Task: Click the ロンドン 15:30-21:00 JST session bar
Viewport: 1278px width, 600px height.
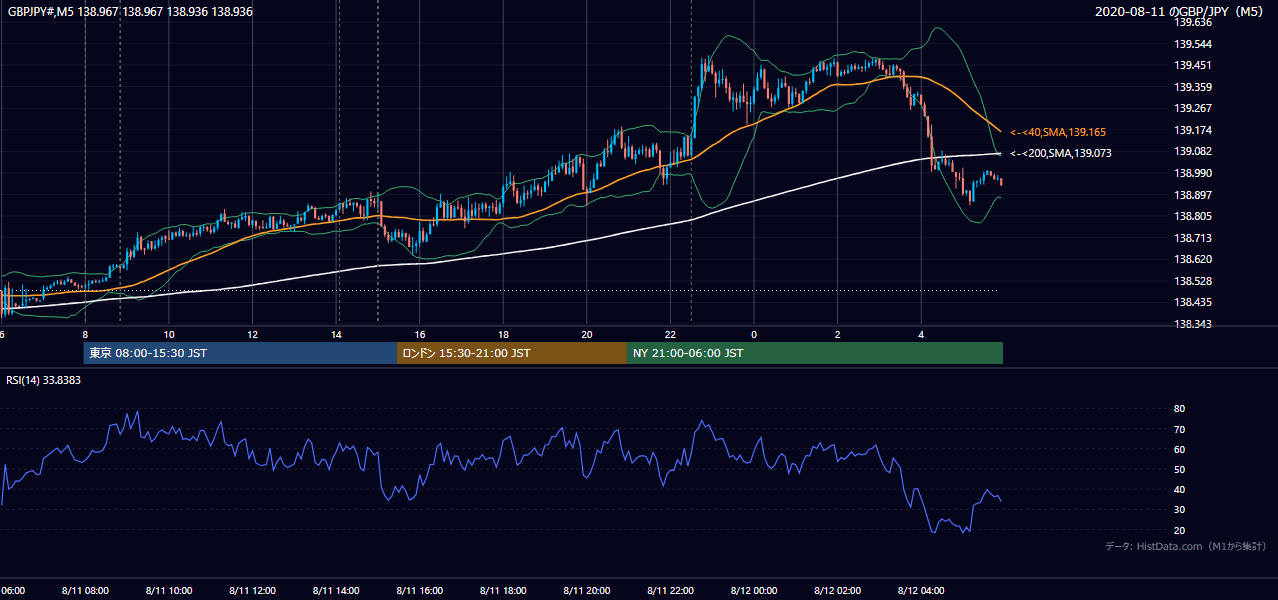Action: point(512,353)
